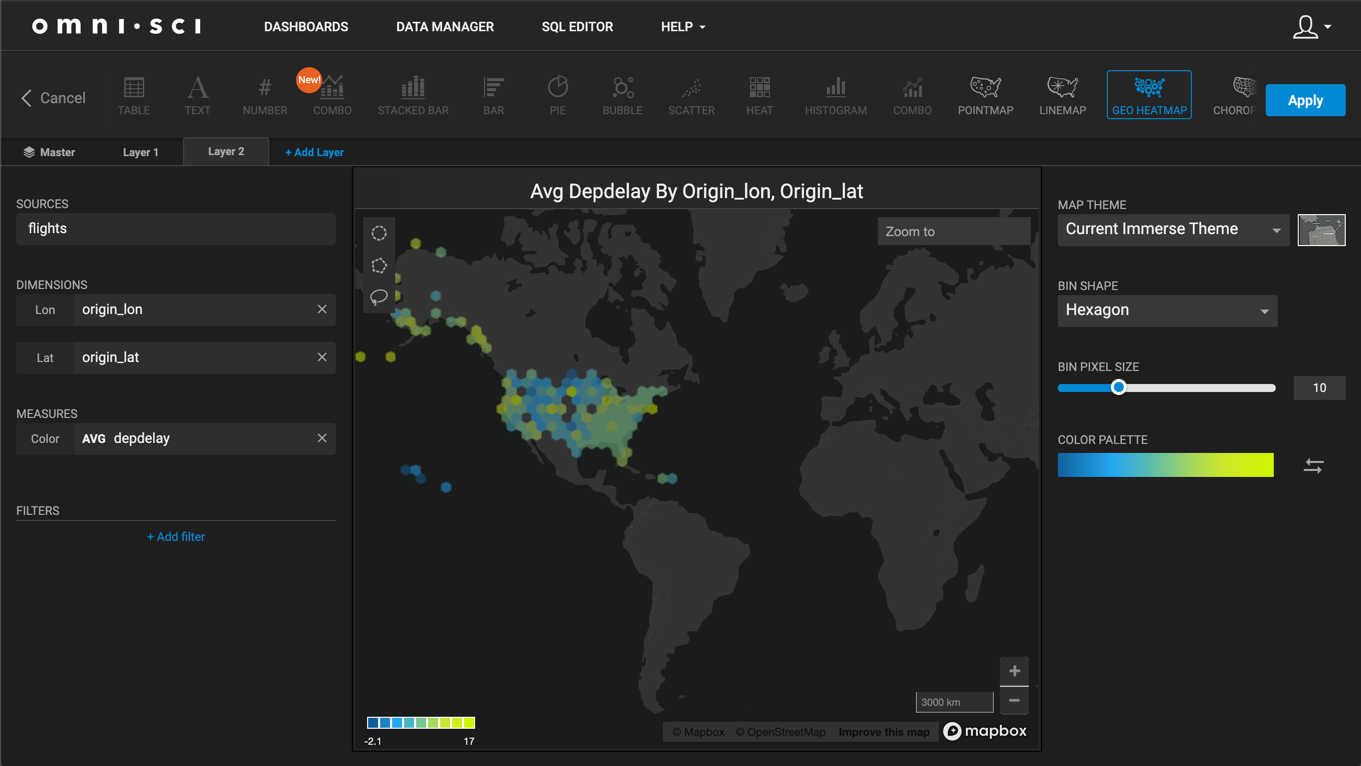Remove the origin_lat dimension

(322, 357)
